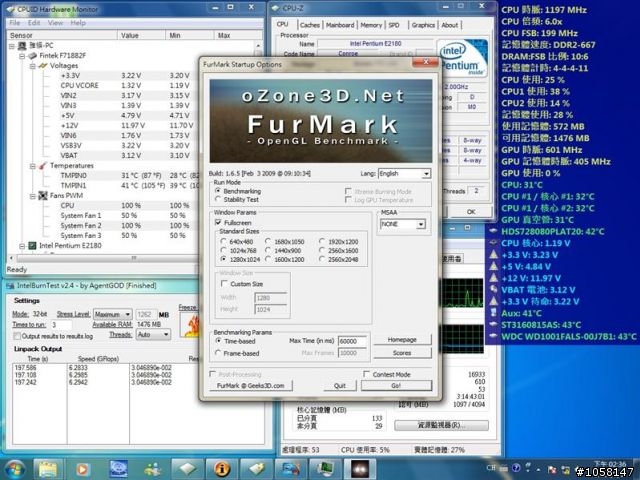This screenshot has width=640, height=480.
Task: Collapse the Voltages tree node
Action: point(33,66)
